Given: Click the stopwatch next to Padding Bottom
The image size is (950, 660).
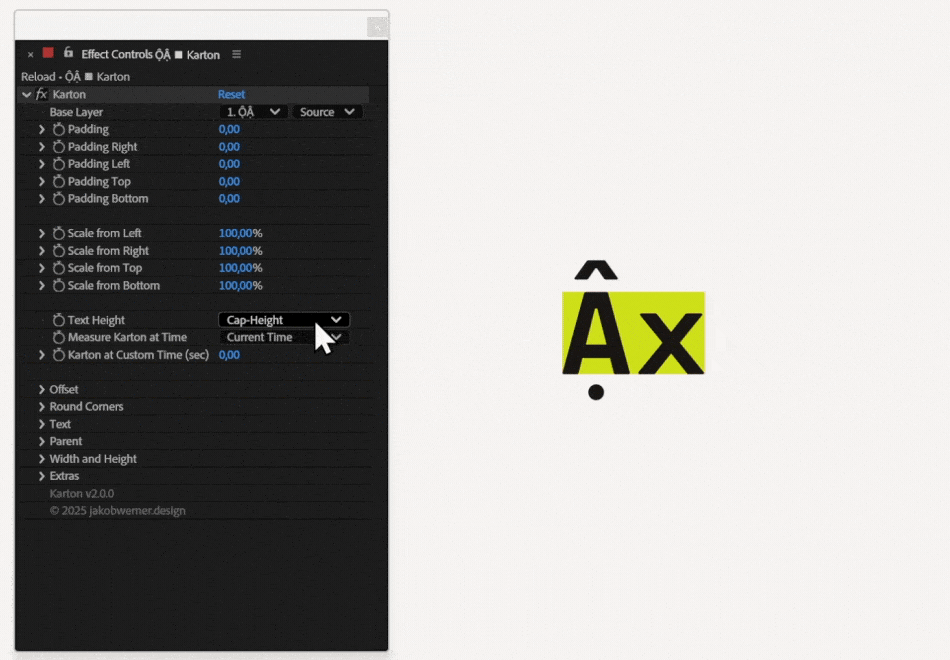Looking at the screenshot, I should pos(57,198).
